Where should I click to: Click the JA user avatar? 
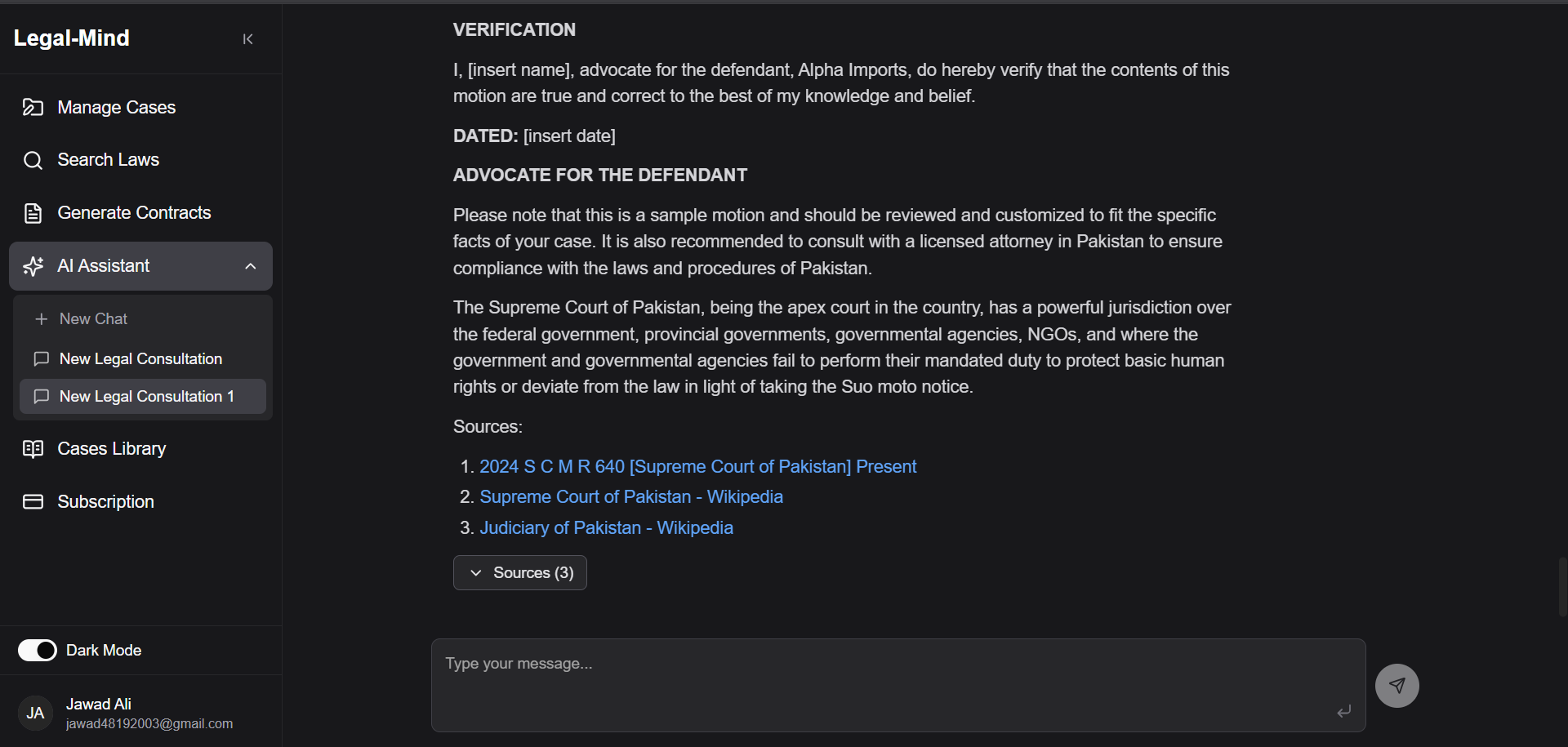pos(35,714)
